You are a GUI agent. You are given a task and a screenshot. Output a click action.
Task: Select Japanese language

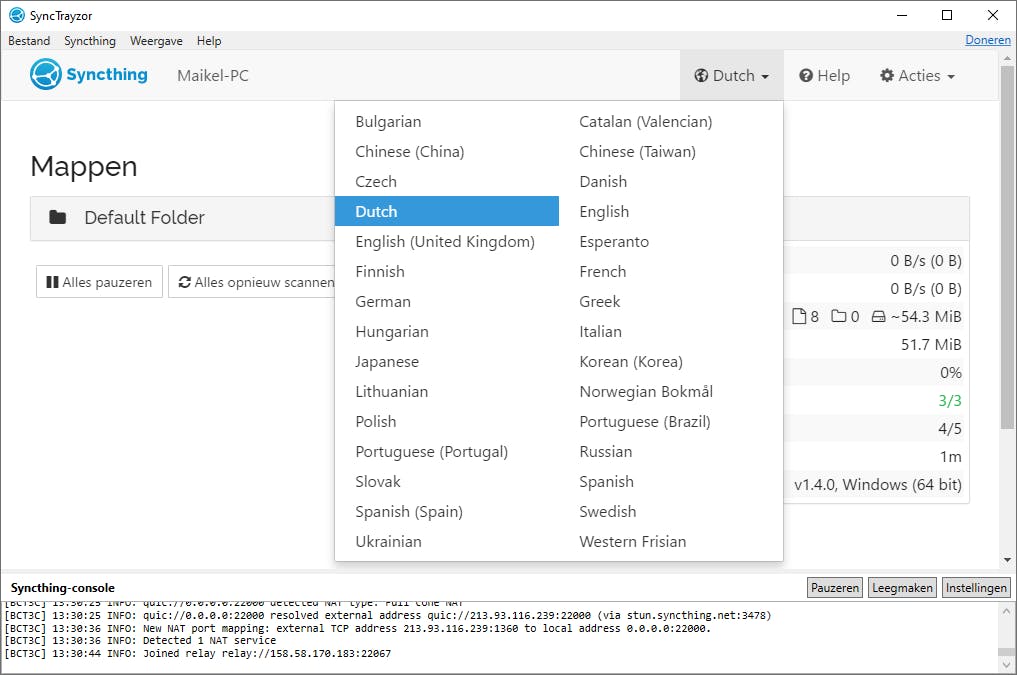point(447,361)
